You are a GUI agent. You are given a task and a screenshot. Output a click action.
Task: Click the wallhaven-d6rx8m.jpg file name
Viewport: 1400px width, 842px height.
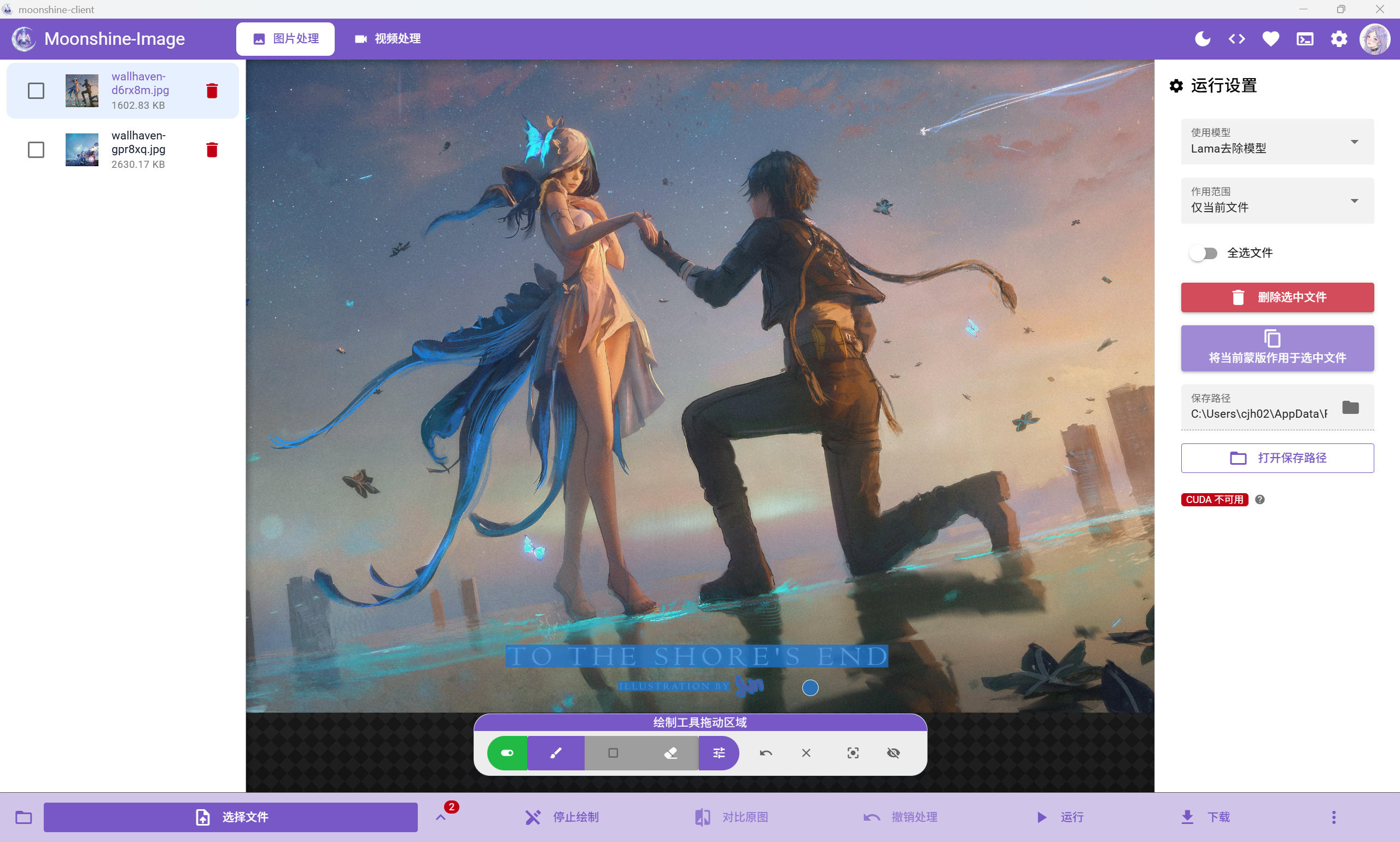click(140, 84)
